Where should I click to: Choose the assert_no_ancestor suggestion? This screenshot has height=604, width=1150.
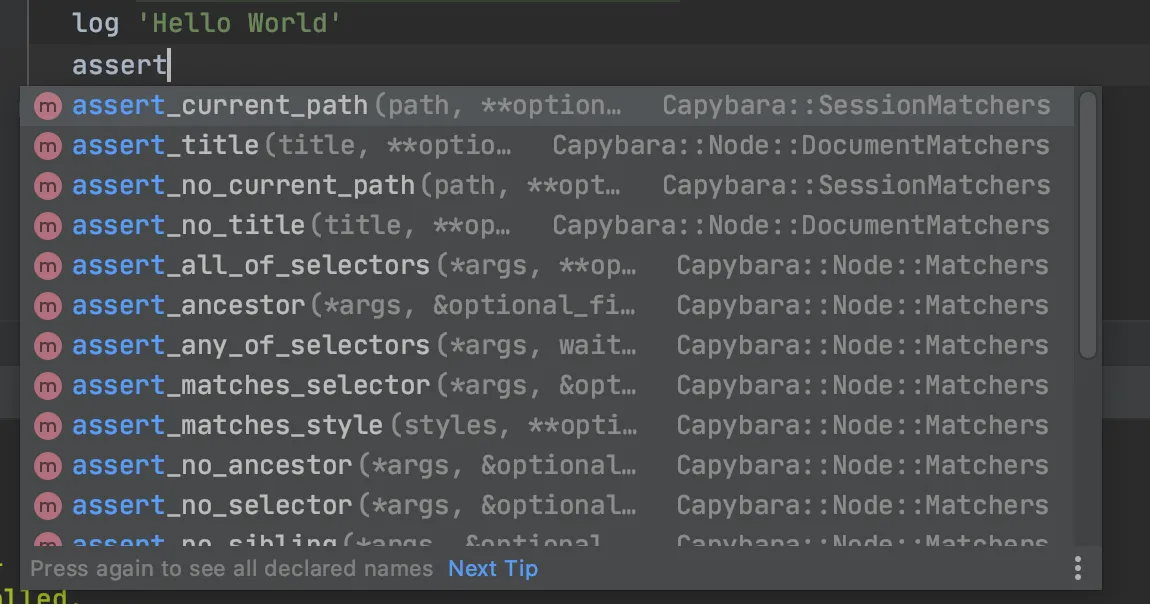[x=212, y=465]
